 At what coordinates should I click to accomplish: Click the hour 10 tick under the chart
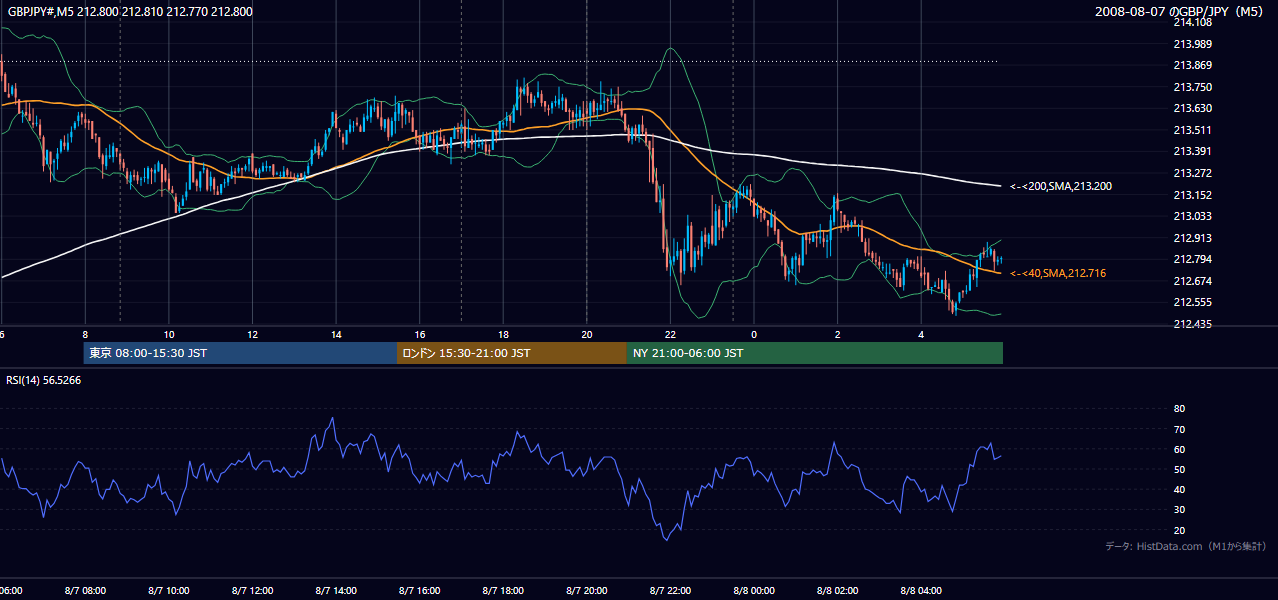tap(169, 334)
